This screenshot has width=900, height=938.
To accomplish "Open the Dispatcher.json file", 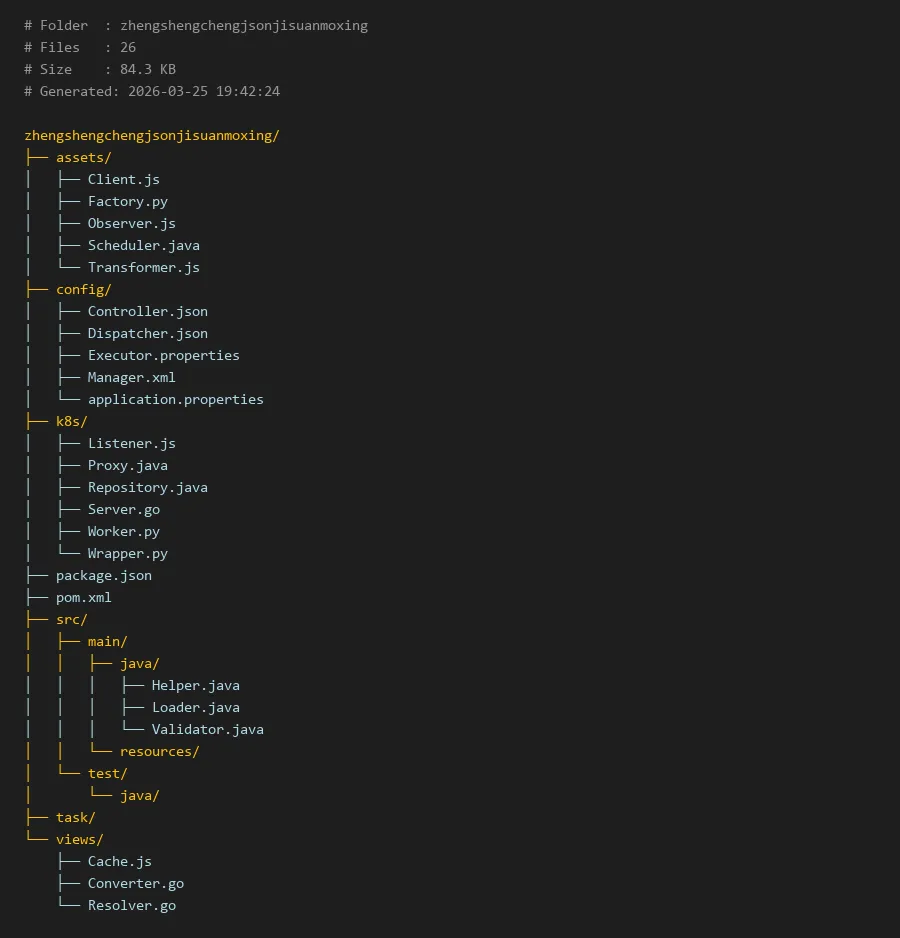I will (x=147, y=333).
